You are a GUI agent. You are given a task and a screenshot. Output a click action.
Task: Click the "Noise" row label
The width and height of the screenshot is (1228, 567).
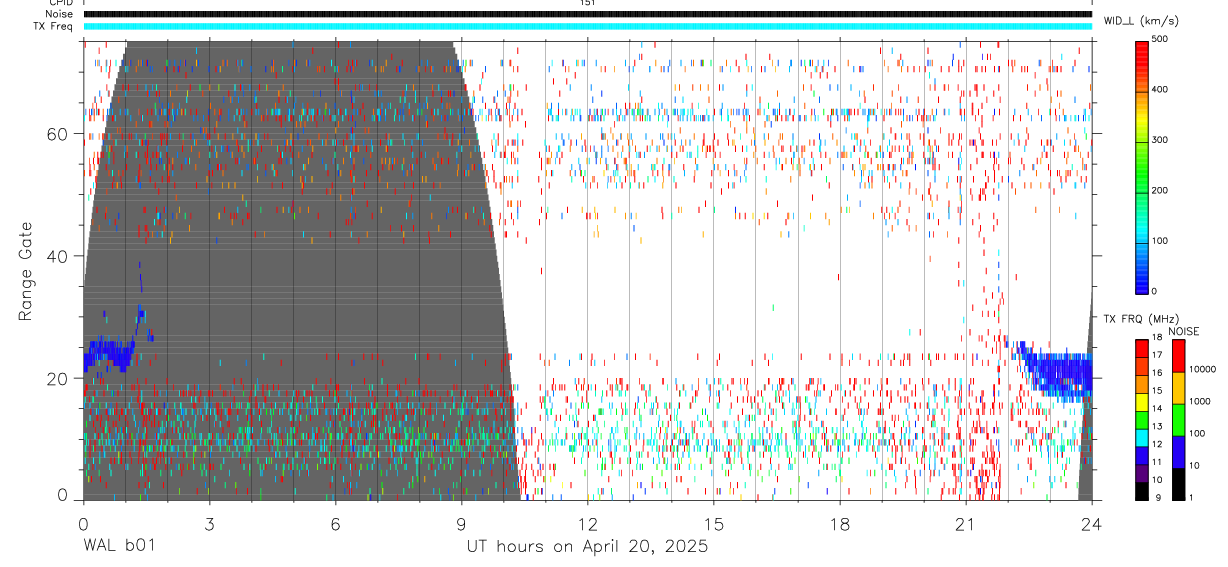click(58, 14)
